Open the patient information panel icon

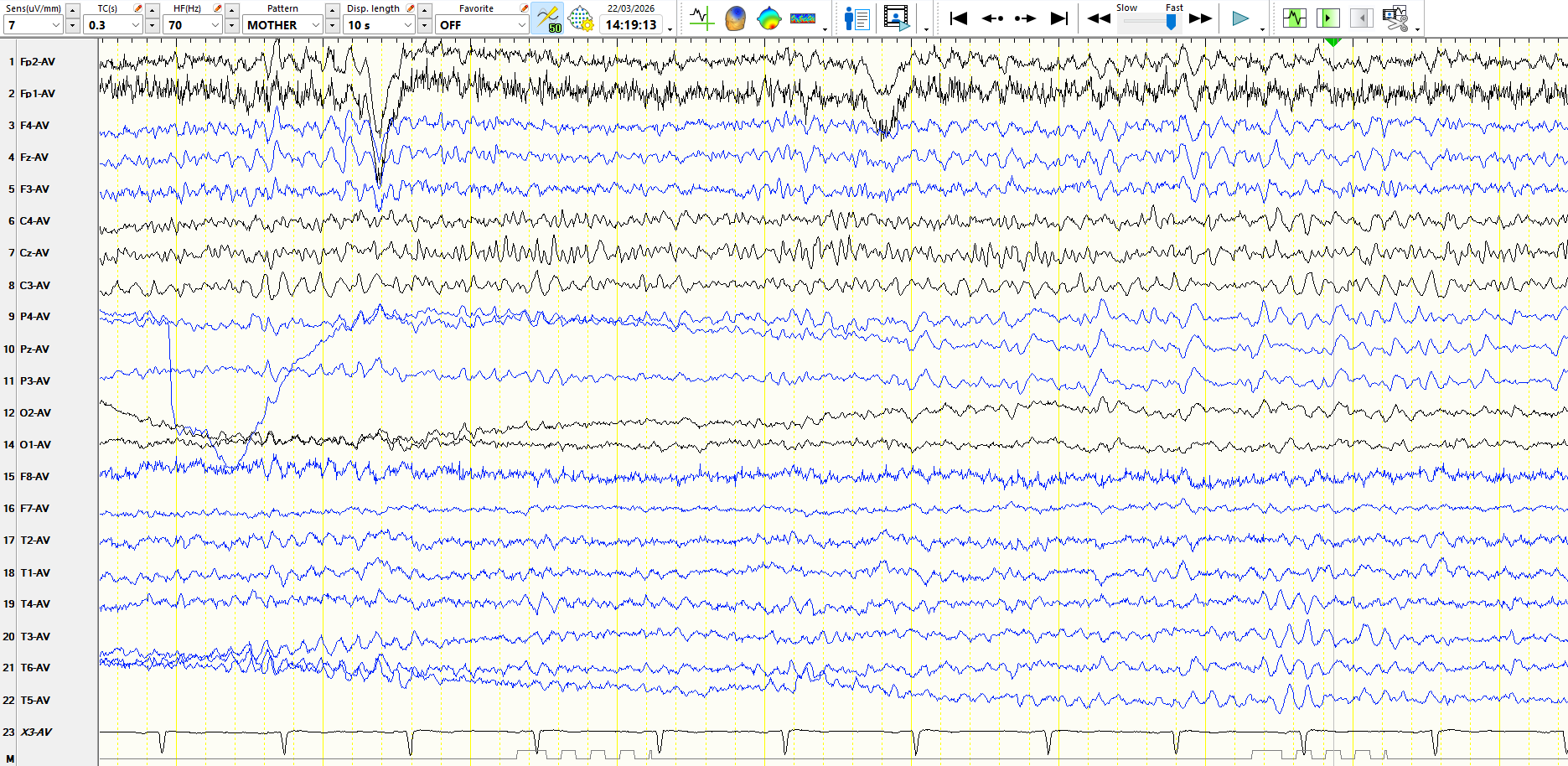856,18
